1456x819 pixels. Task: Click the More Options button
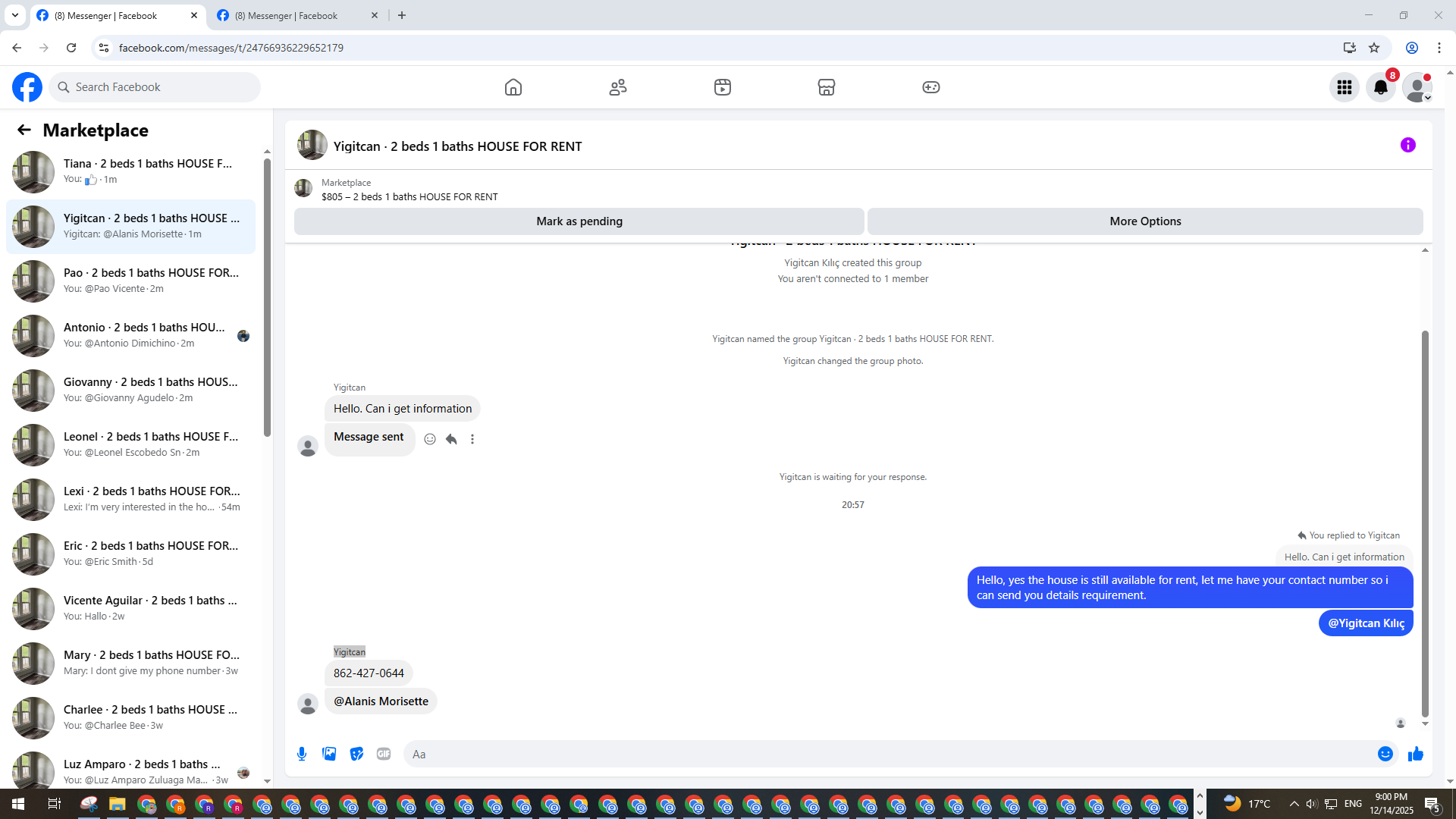(1145, 221)
